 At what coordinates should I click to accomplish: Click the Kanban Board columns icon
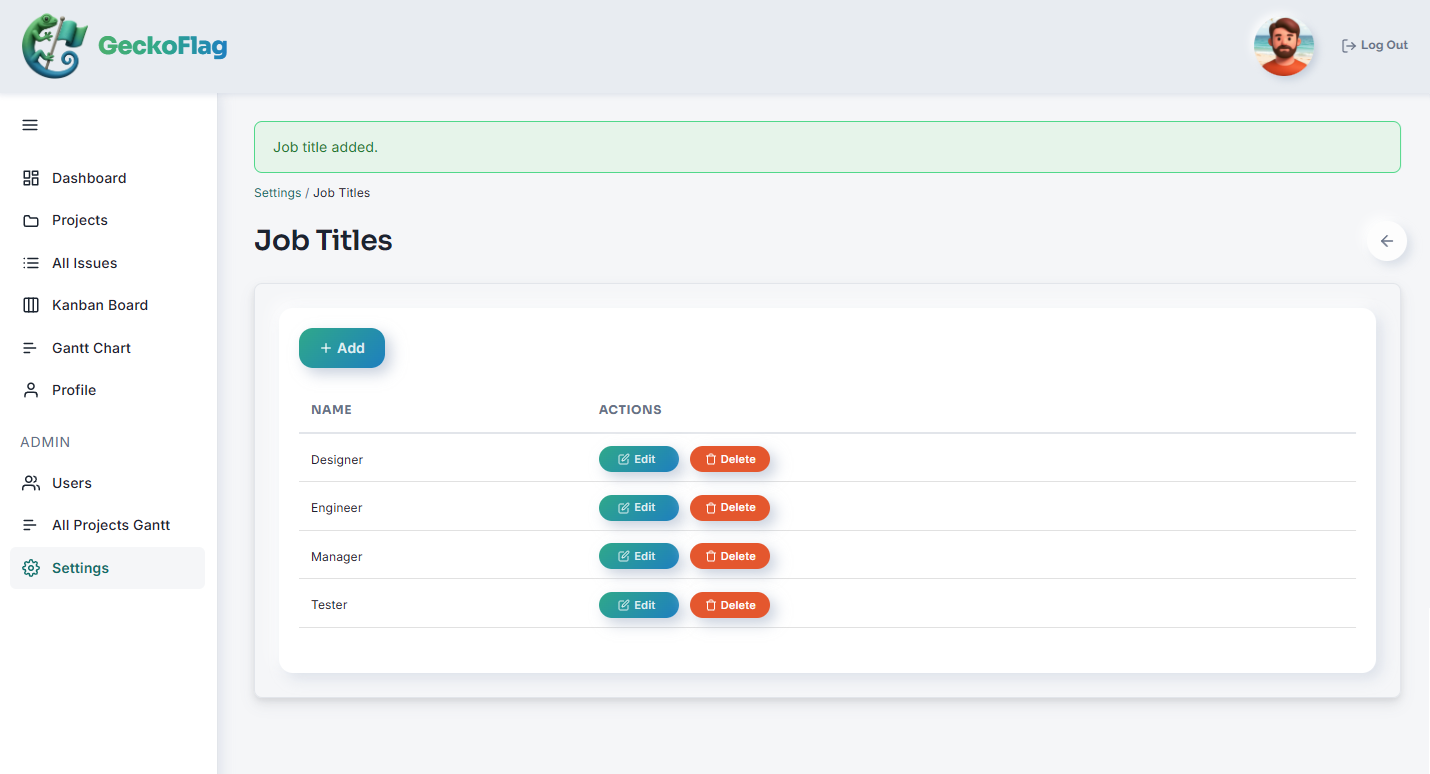point(31,305)
